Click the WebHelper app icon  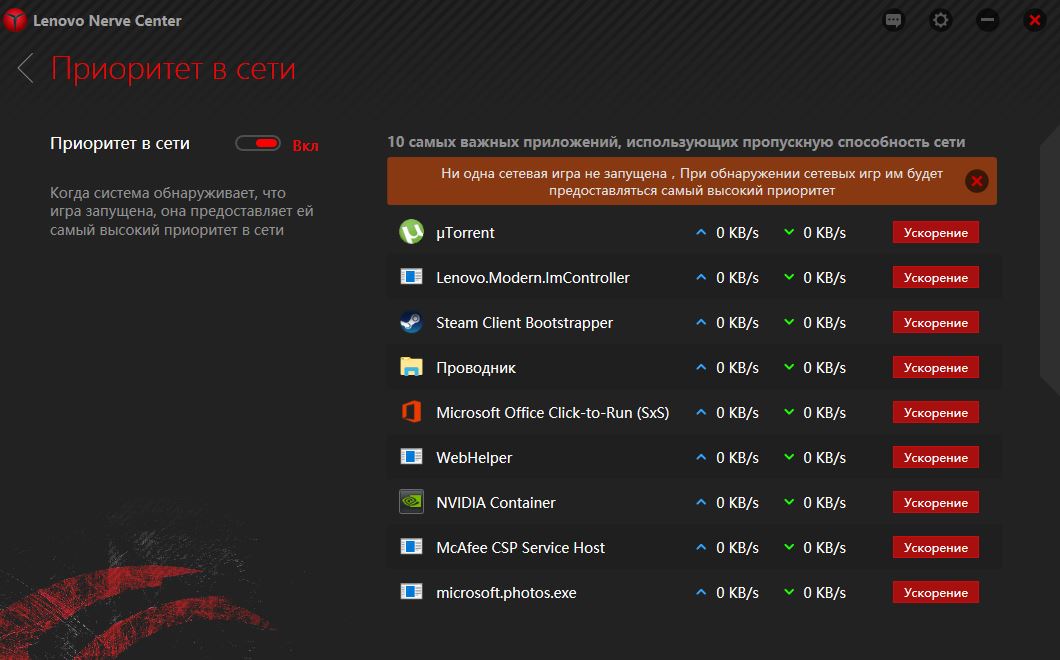411,456
